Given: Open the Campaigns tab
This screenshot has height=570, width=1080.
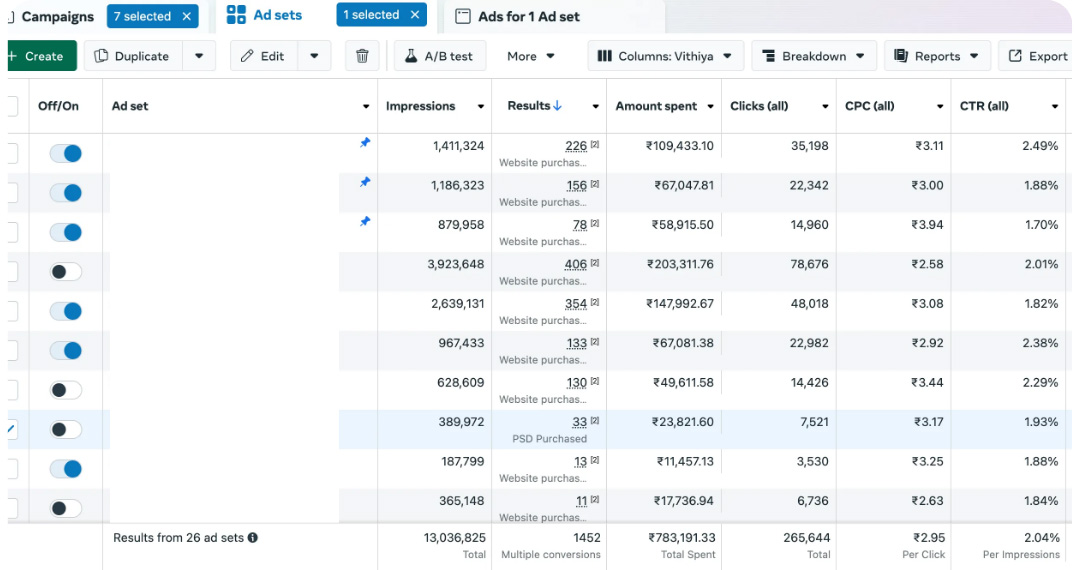Looking at the screenshot, I should click(56, 17).
